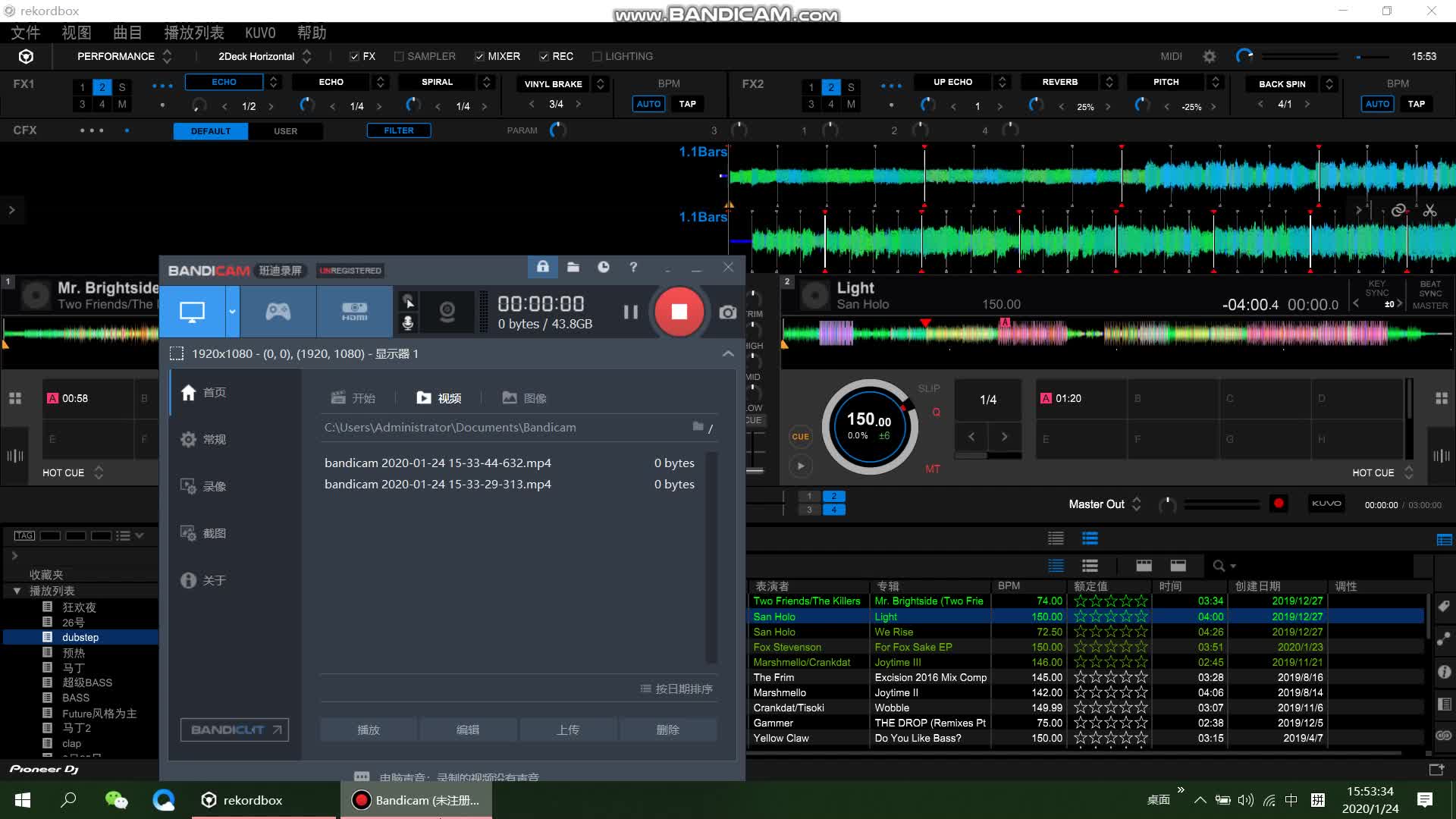
Task: Open Bandicam 常规 settings section
Action: tap(203, 439)
